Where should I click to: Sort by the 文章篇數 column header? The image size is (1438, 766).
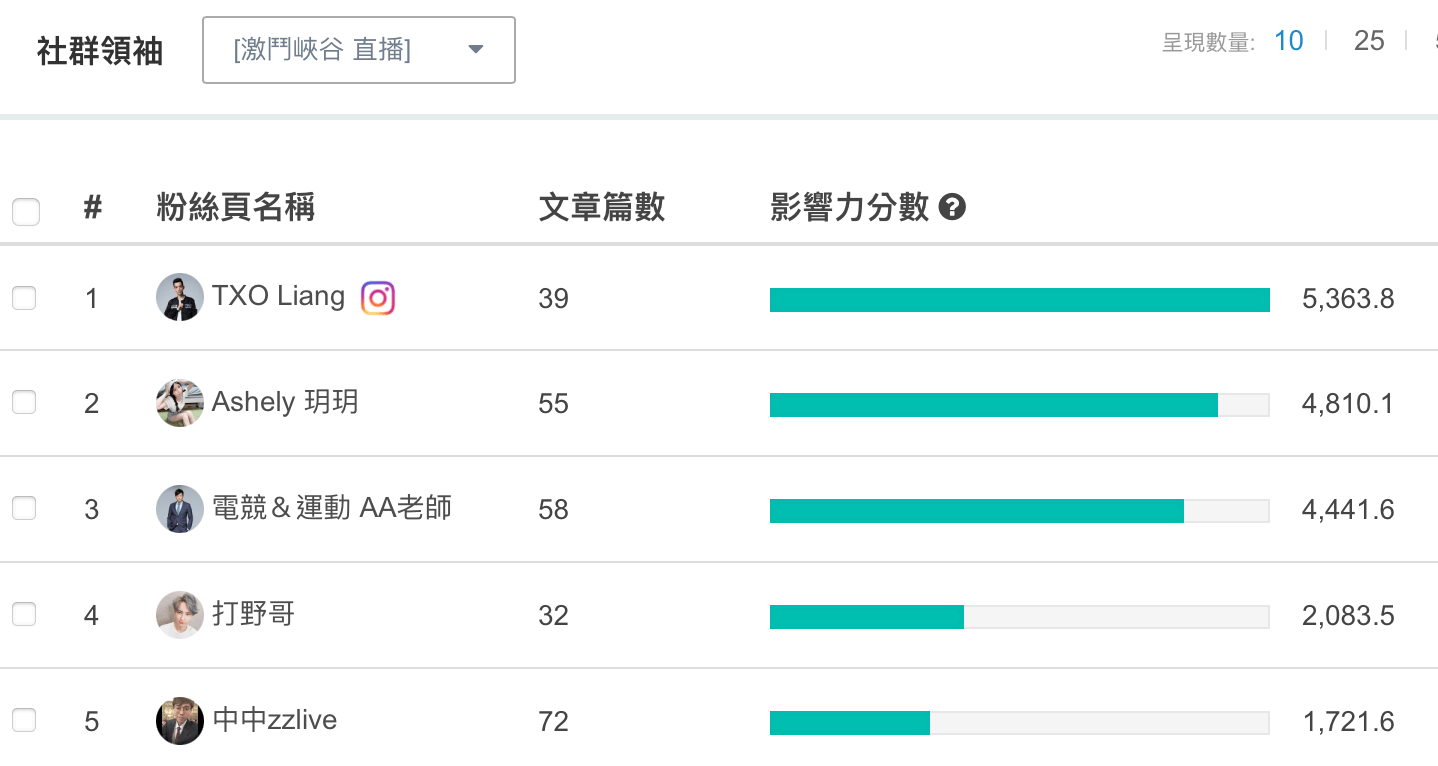pos(602,208)
